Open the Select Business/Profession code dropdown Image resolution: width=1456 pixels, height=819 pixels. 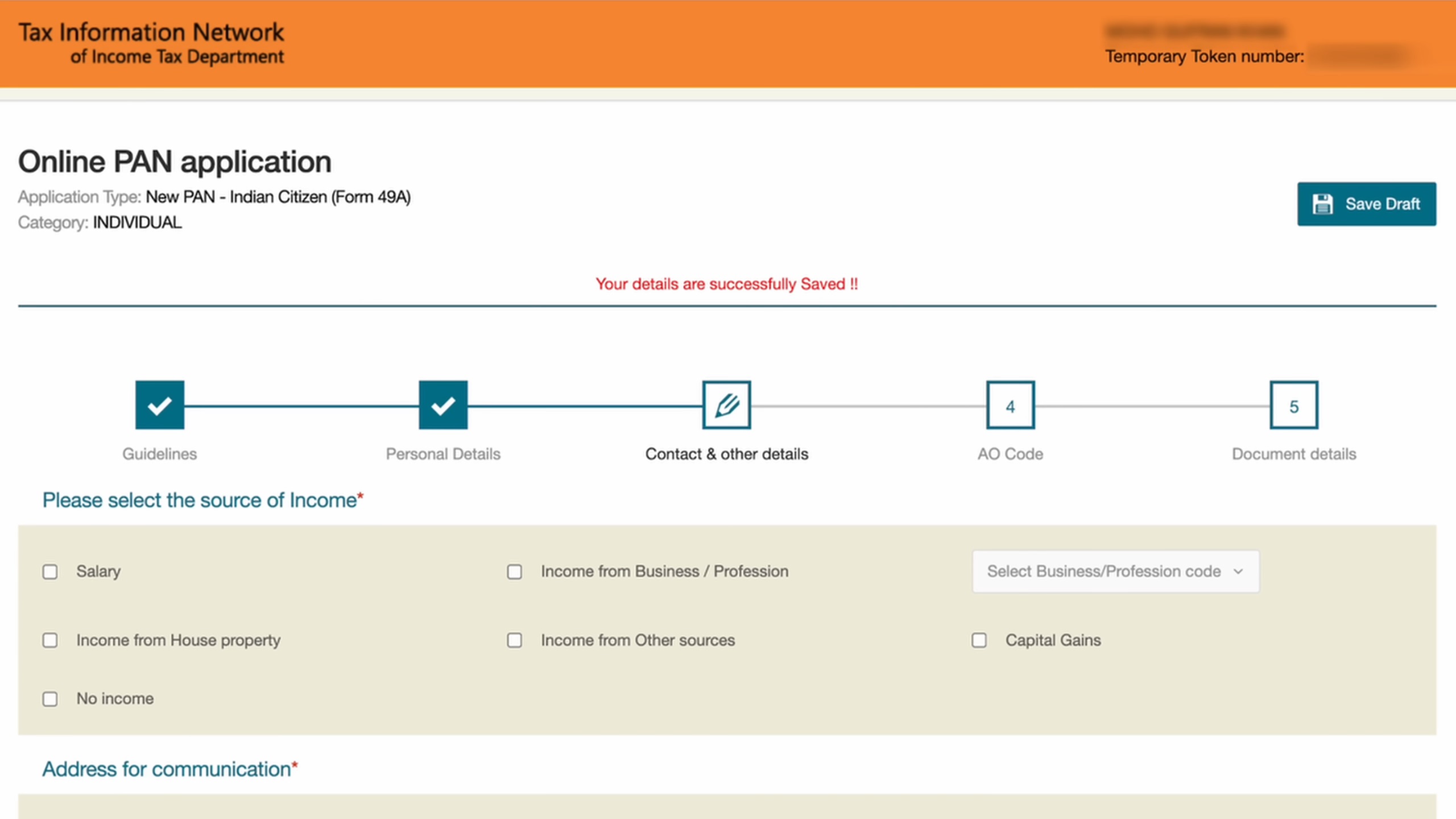click(1115, 572)
